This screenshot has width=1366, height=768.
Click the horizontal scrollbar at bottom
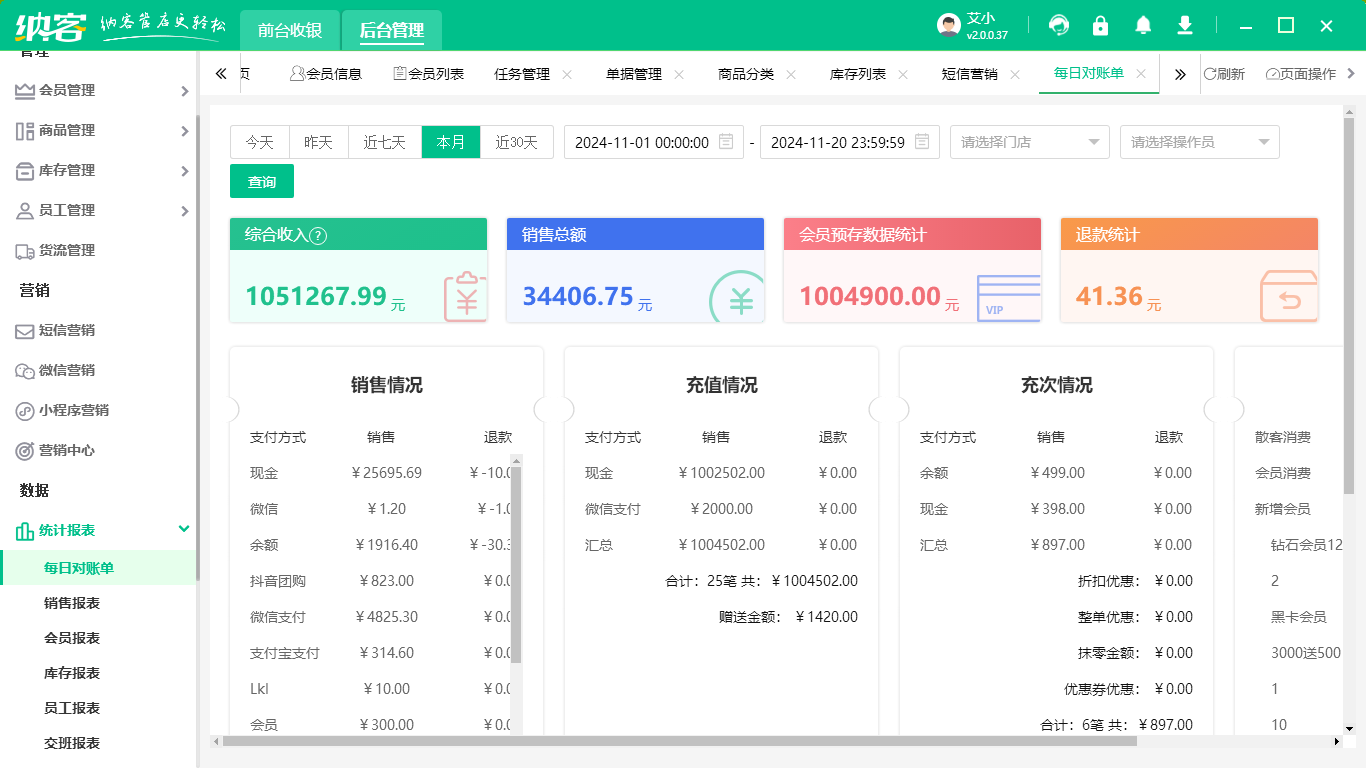click(680, 741)
